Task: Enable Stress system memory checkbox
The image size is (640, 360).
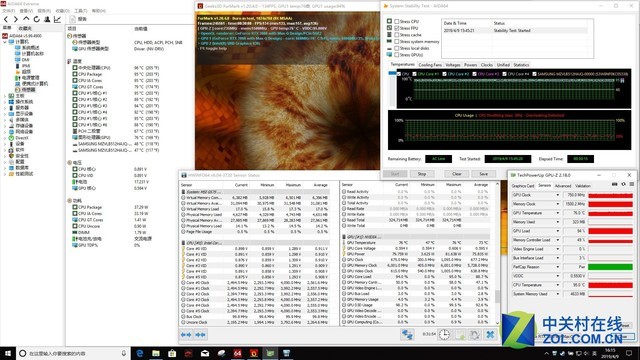Action: [396, 41]
